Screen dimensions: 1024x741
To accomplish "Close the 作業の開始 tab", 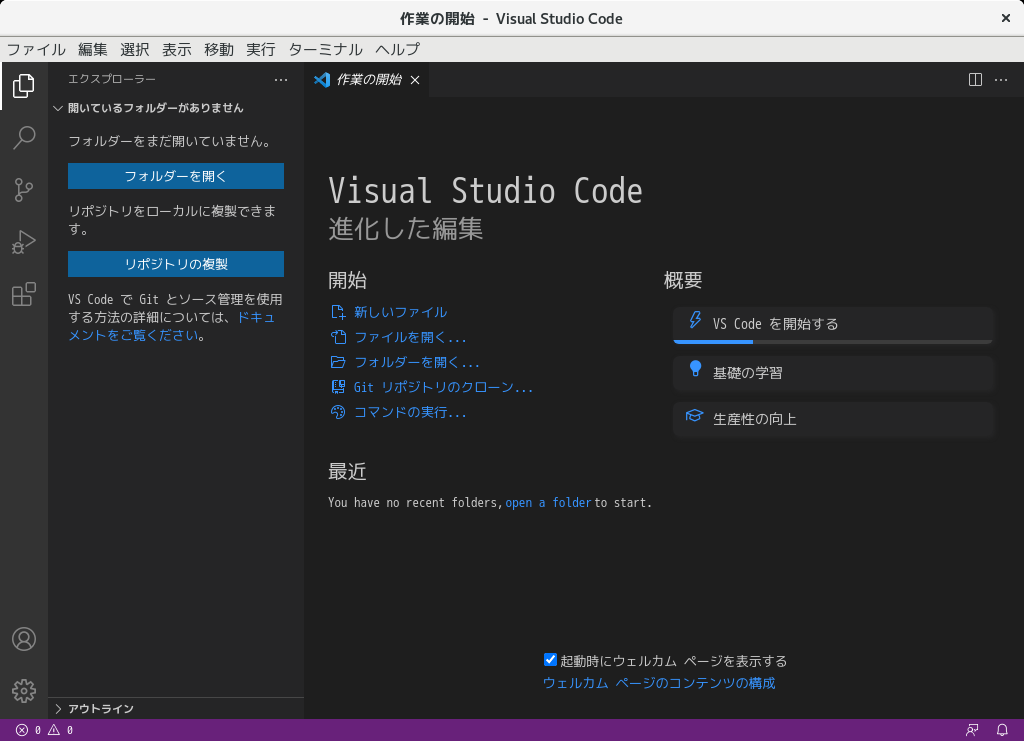I will [x=415, y=80].
